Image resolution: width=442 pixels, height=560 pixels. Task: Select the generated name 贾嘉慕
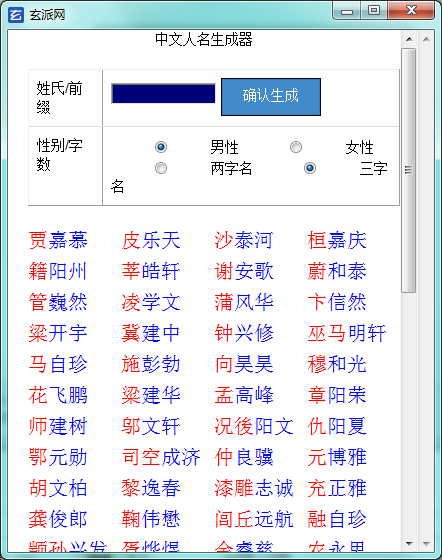(x=58, y=240)
